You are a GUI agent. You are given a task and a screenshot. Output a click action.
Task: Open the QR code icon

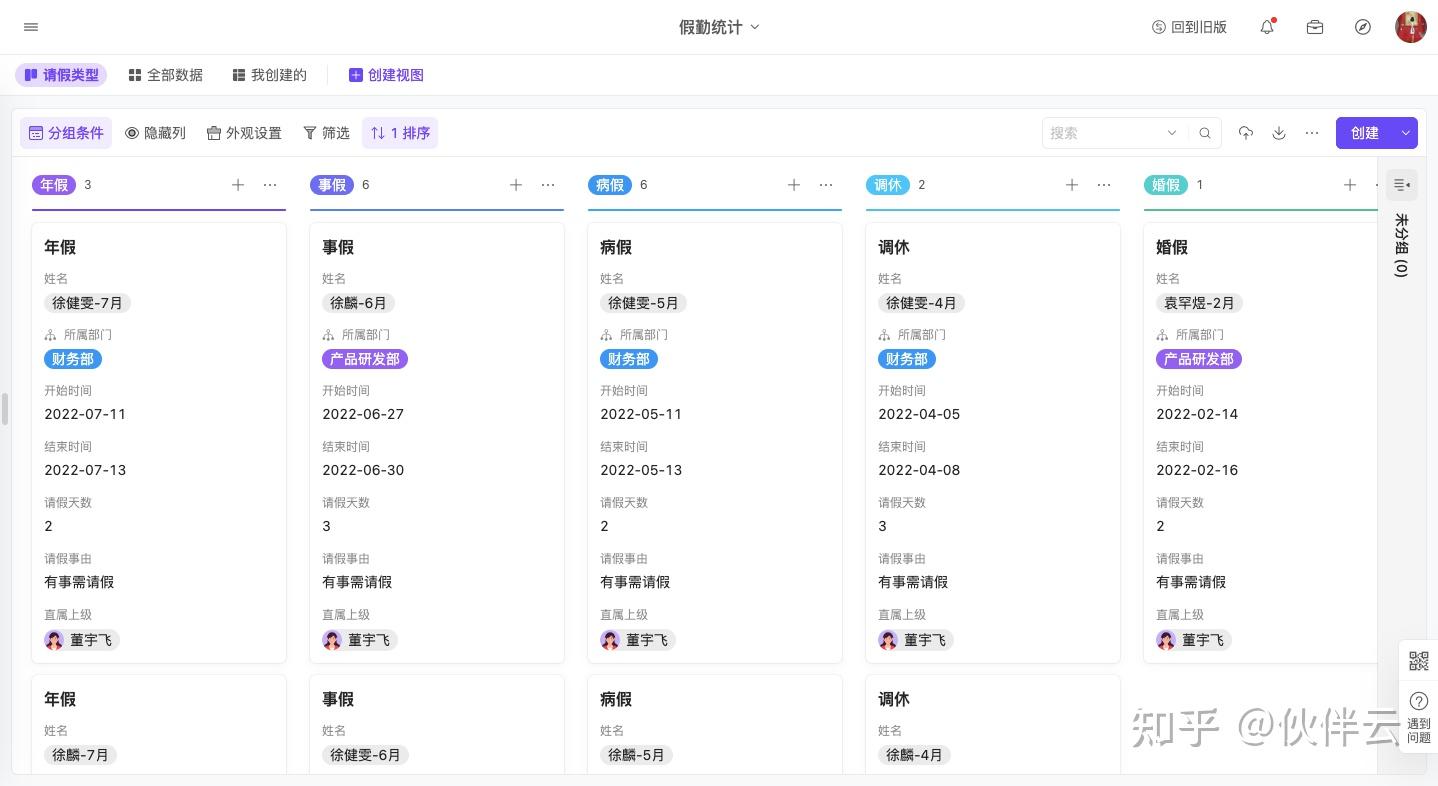pos(1418,661)
